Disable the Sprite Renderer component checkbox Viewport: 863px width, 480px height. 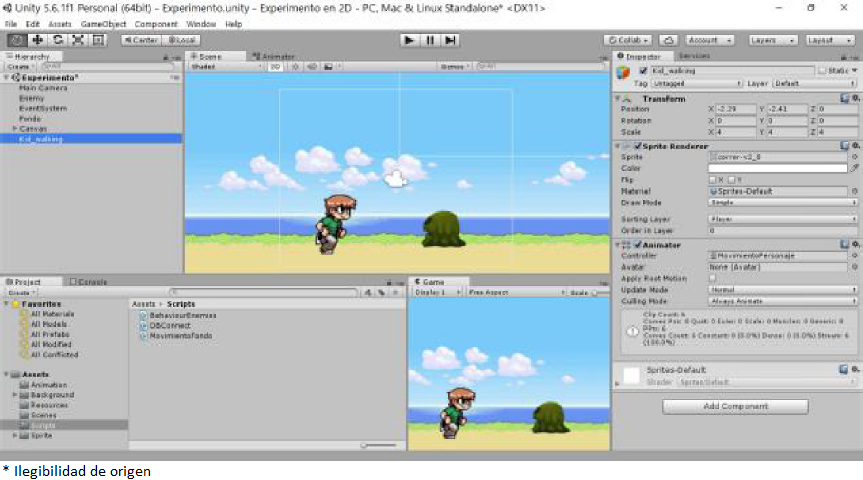click(x=638, y=146)
